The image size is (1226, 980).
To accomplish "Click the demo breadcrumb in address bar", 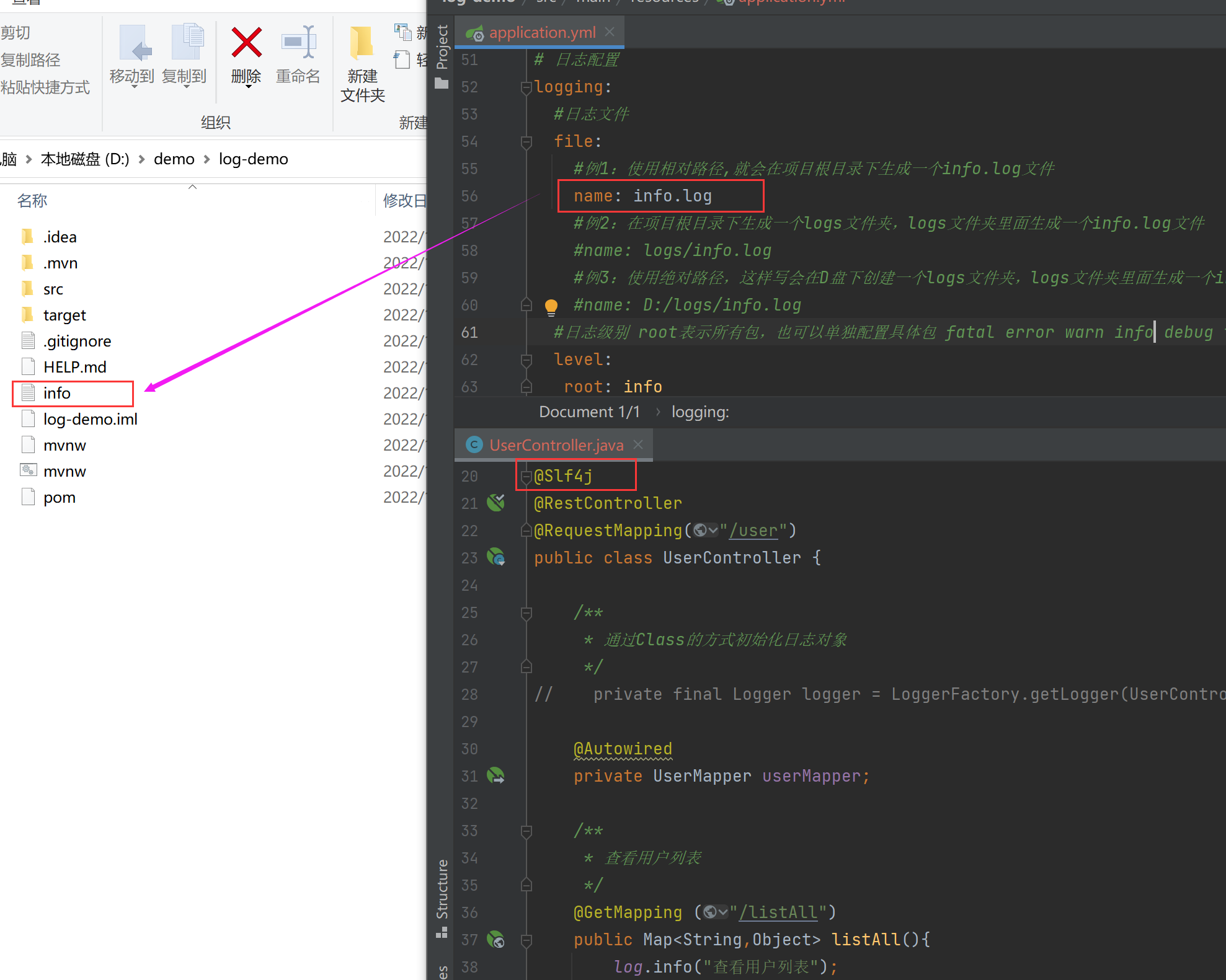I will point(174,159).
